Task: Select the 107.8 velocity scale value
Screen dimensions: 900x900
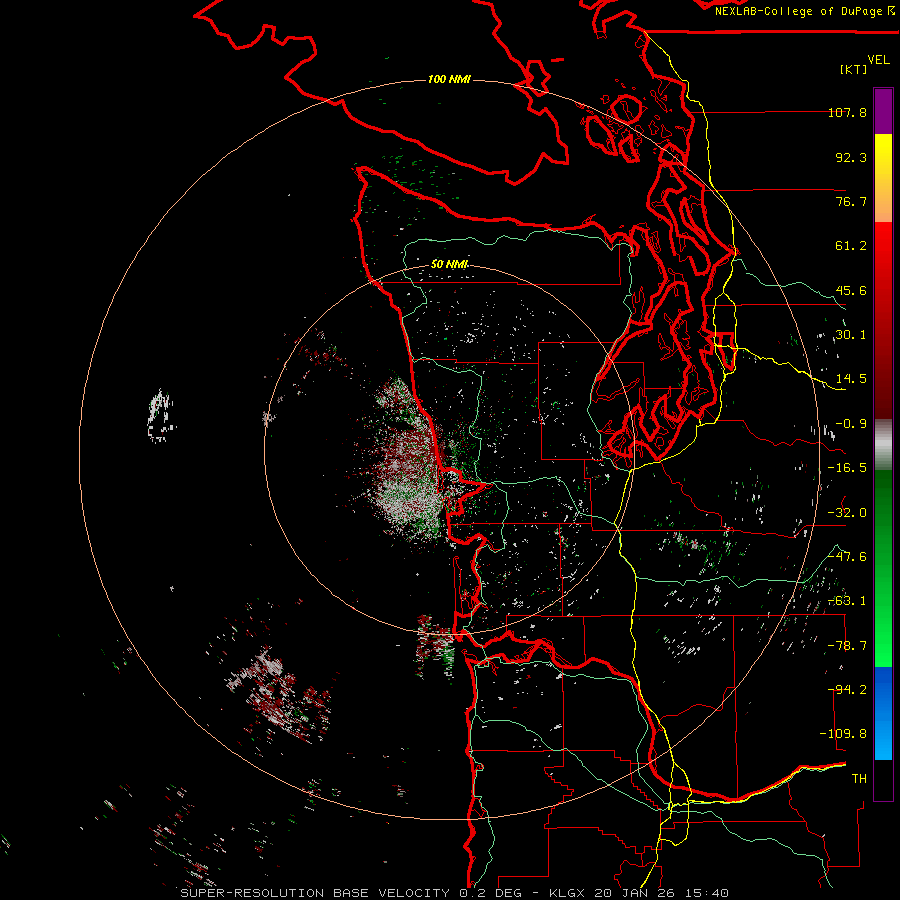Action: 847,112
